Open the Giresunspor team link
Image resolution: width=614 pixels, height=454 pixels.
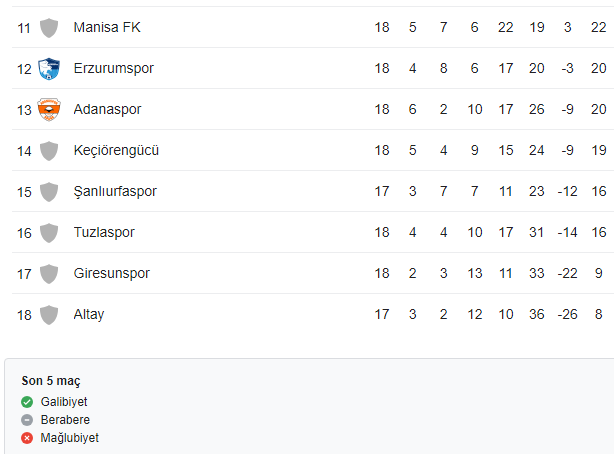point(112,273)
